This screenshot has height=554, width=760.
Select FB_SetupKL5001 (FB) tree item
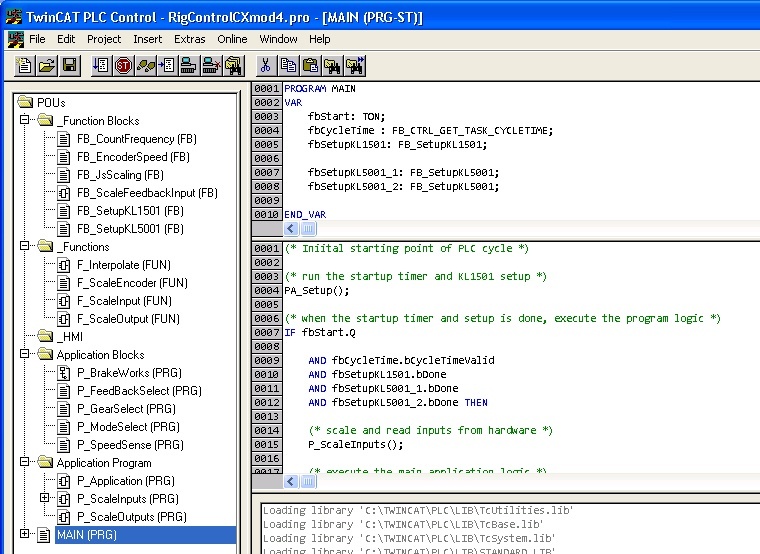130,229
